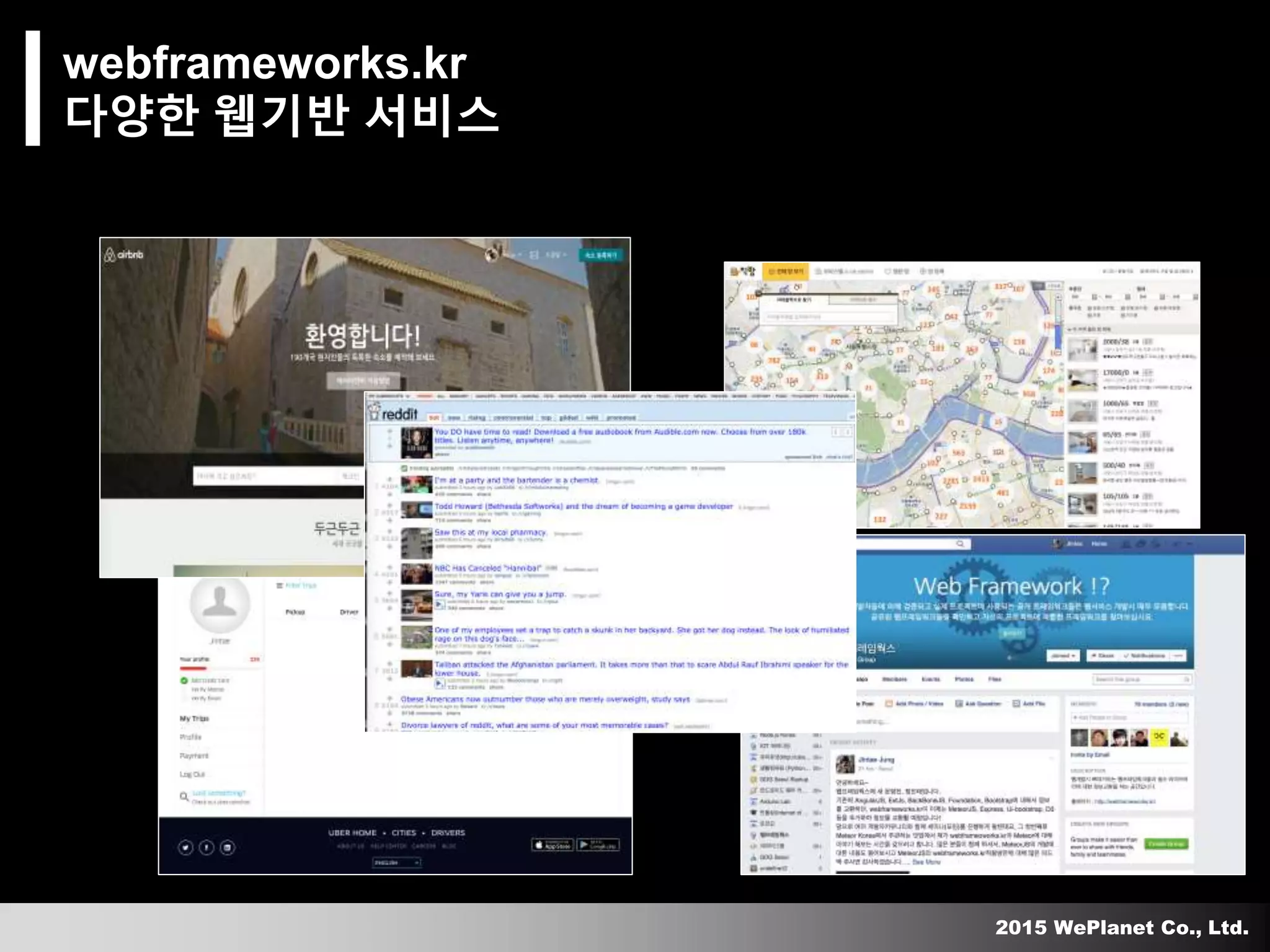This screenshot has height=952, width=1270.
Task: Click the Download on App Store badge
Action: [x=553, y=845]
